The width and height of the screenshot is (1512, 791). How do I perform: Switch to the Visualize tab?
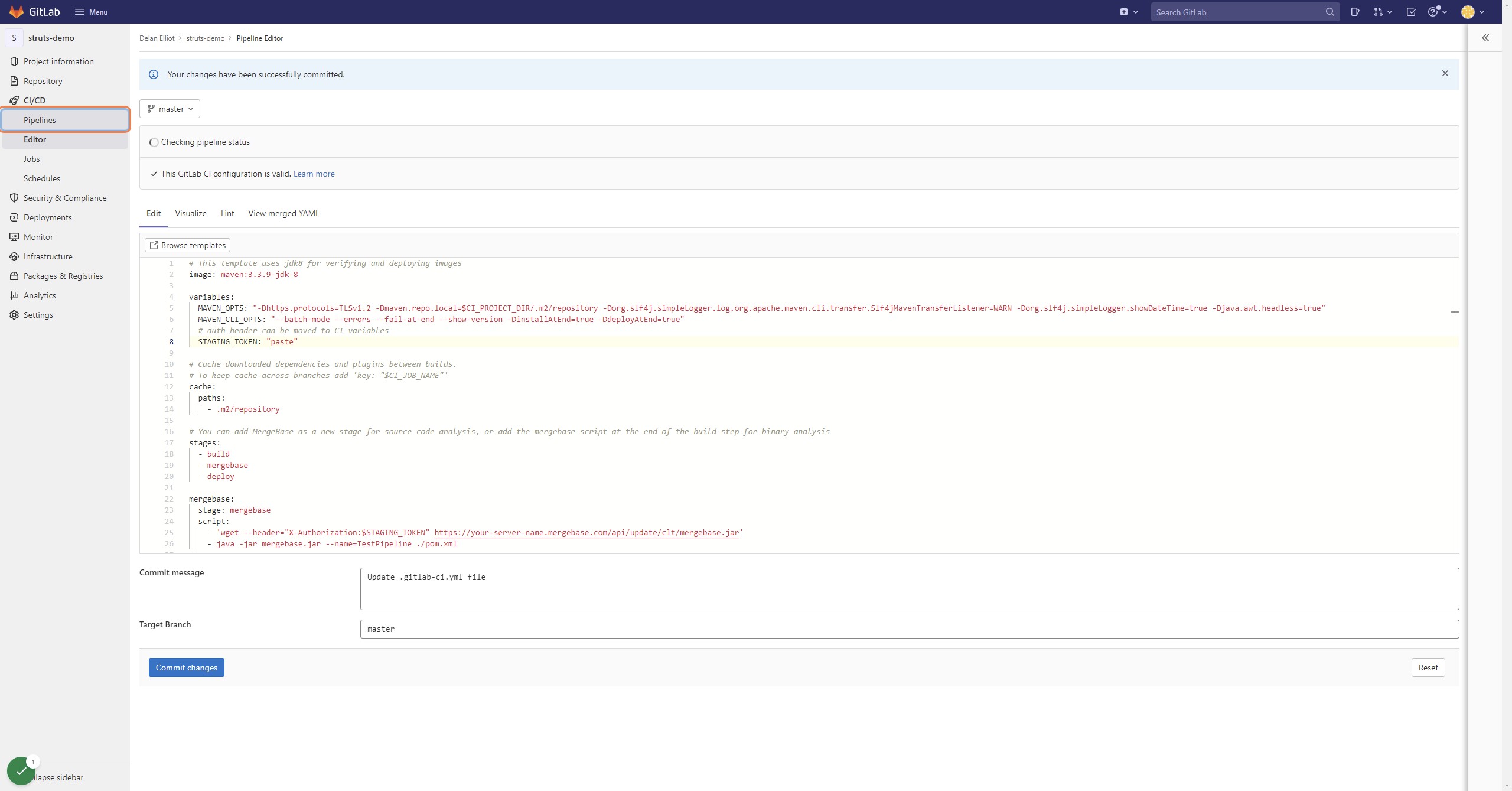pos(190,213)
